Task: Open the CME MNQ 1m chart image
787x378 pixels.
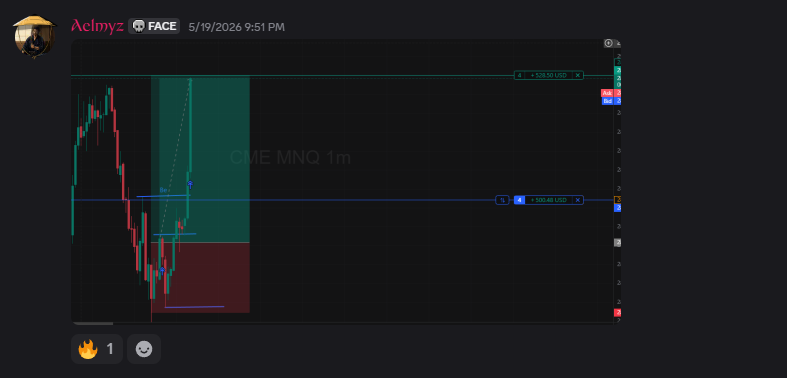Action: click(346, 182)
